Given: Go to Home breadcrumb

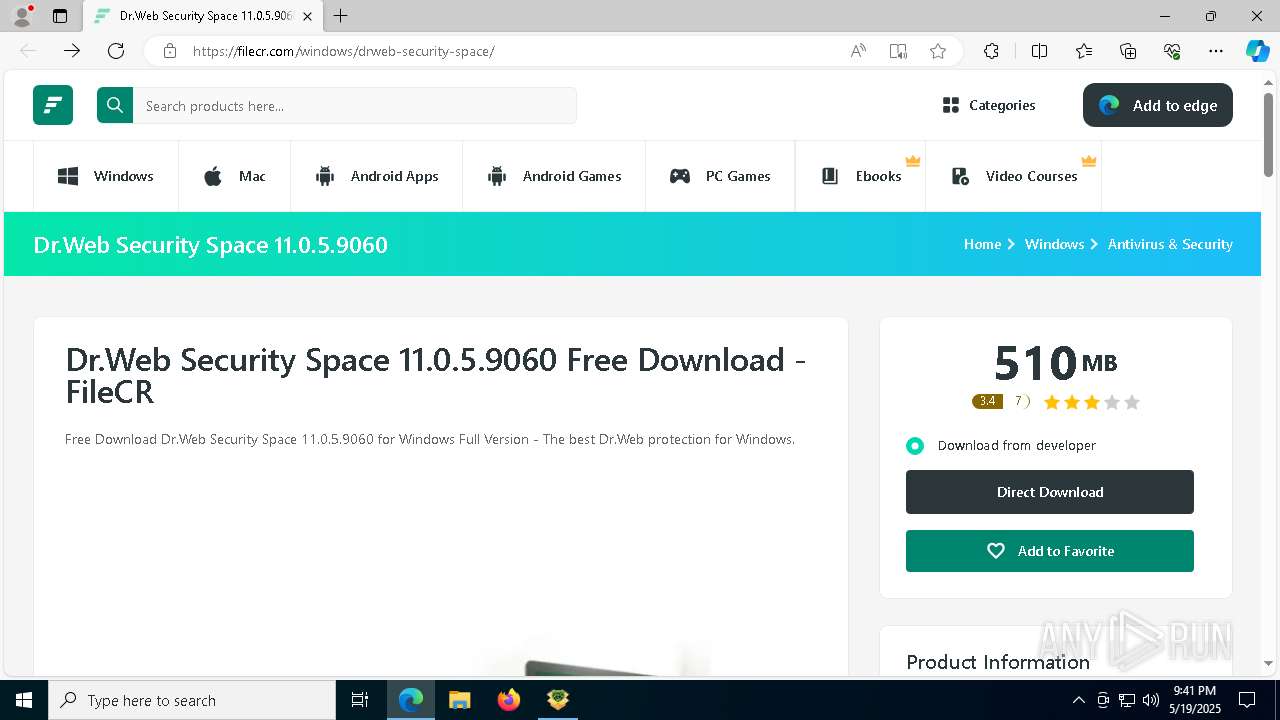Looking at the screenshot, I should pos(982,244).
